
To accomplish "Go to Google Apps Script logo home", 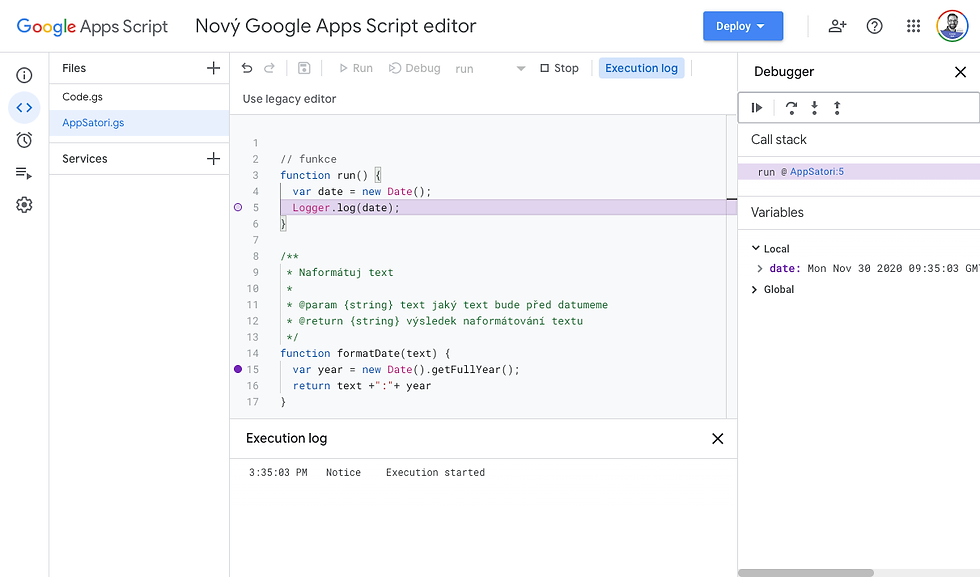I will 92,26.
